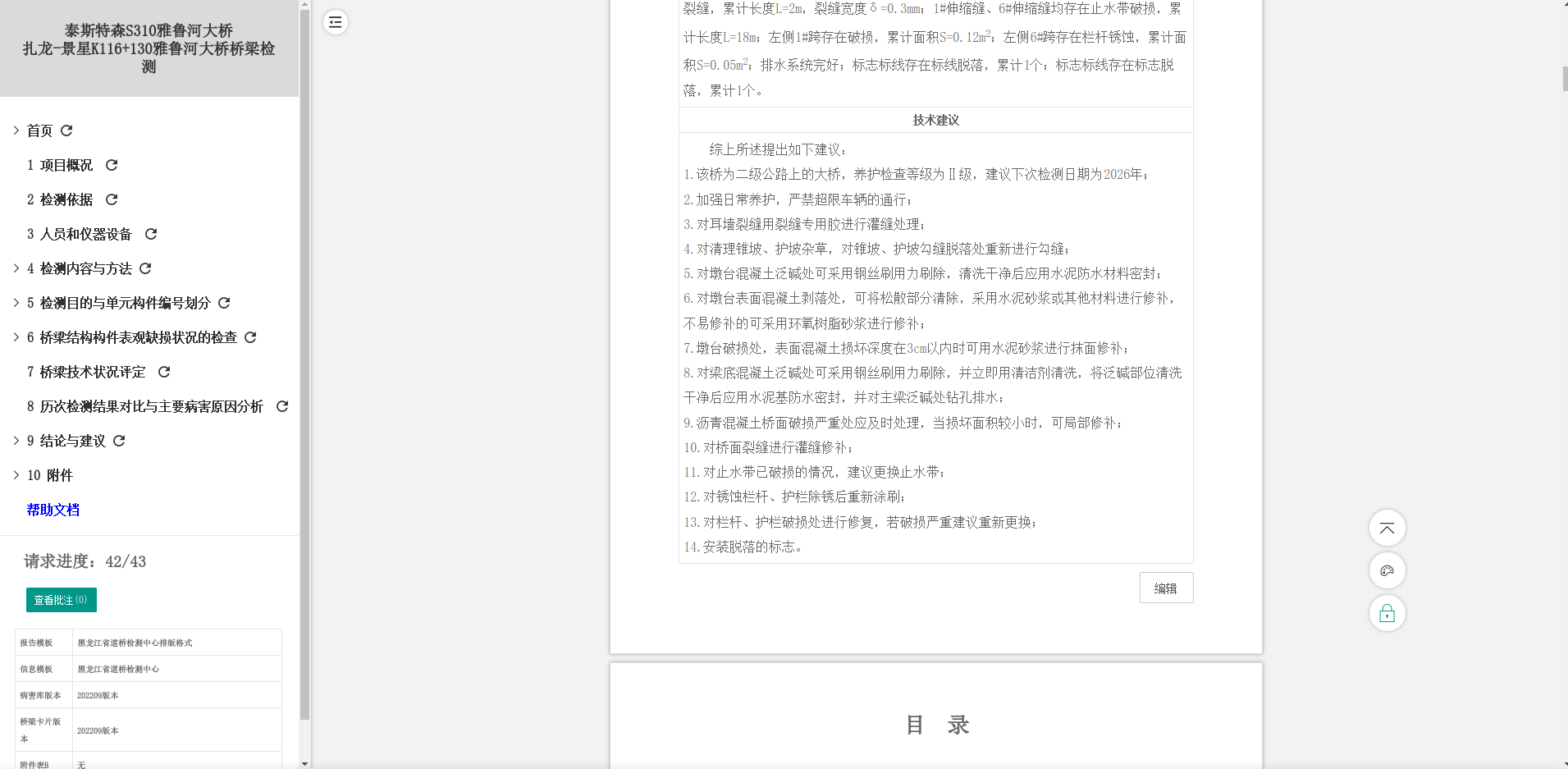The image size is (1568, 769).
Task: Click recommendation 10 对桥面裂缝进行灌缝修补
Action: coord(768,447)
